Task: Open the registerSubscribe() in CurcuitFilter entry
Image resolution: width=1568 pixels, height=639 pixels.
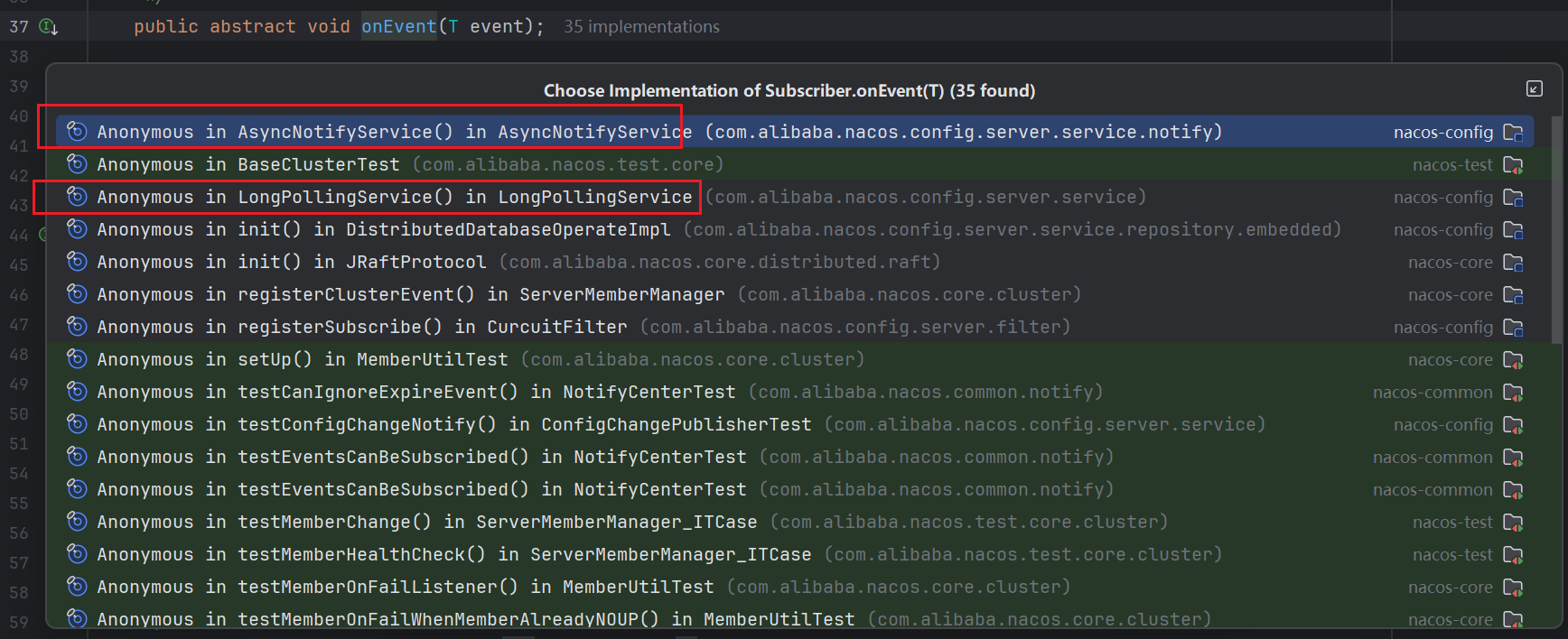Action: tap(361, 327)
